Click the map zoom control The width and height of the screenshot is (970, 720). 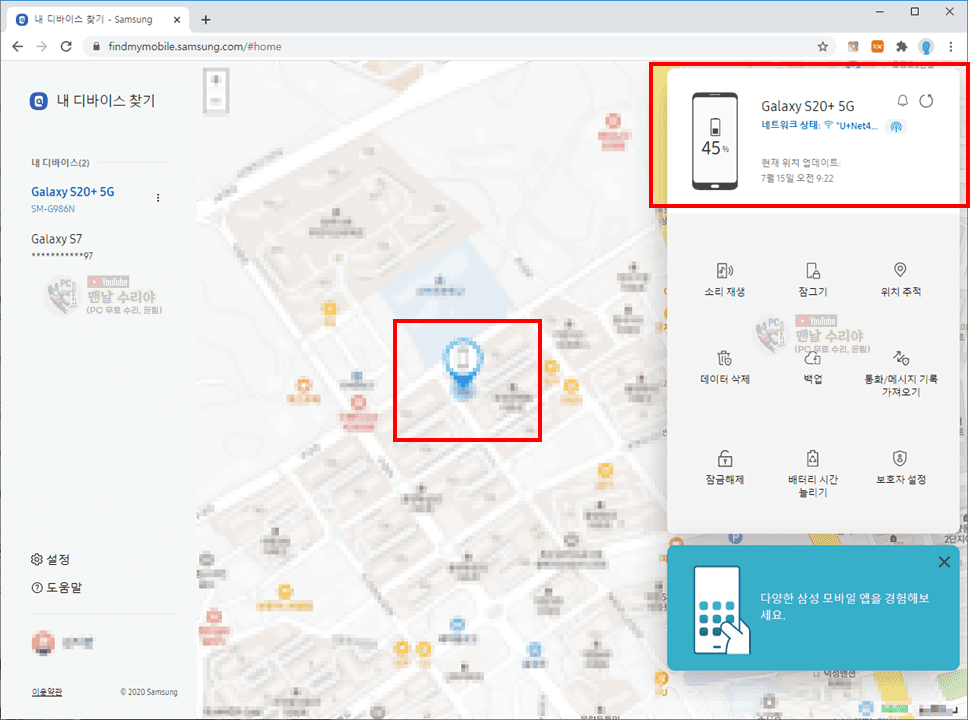[216, 91]
